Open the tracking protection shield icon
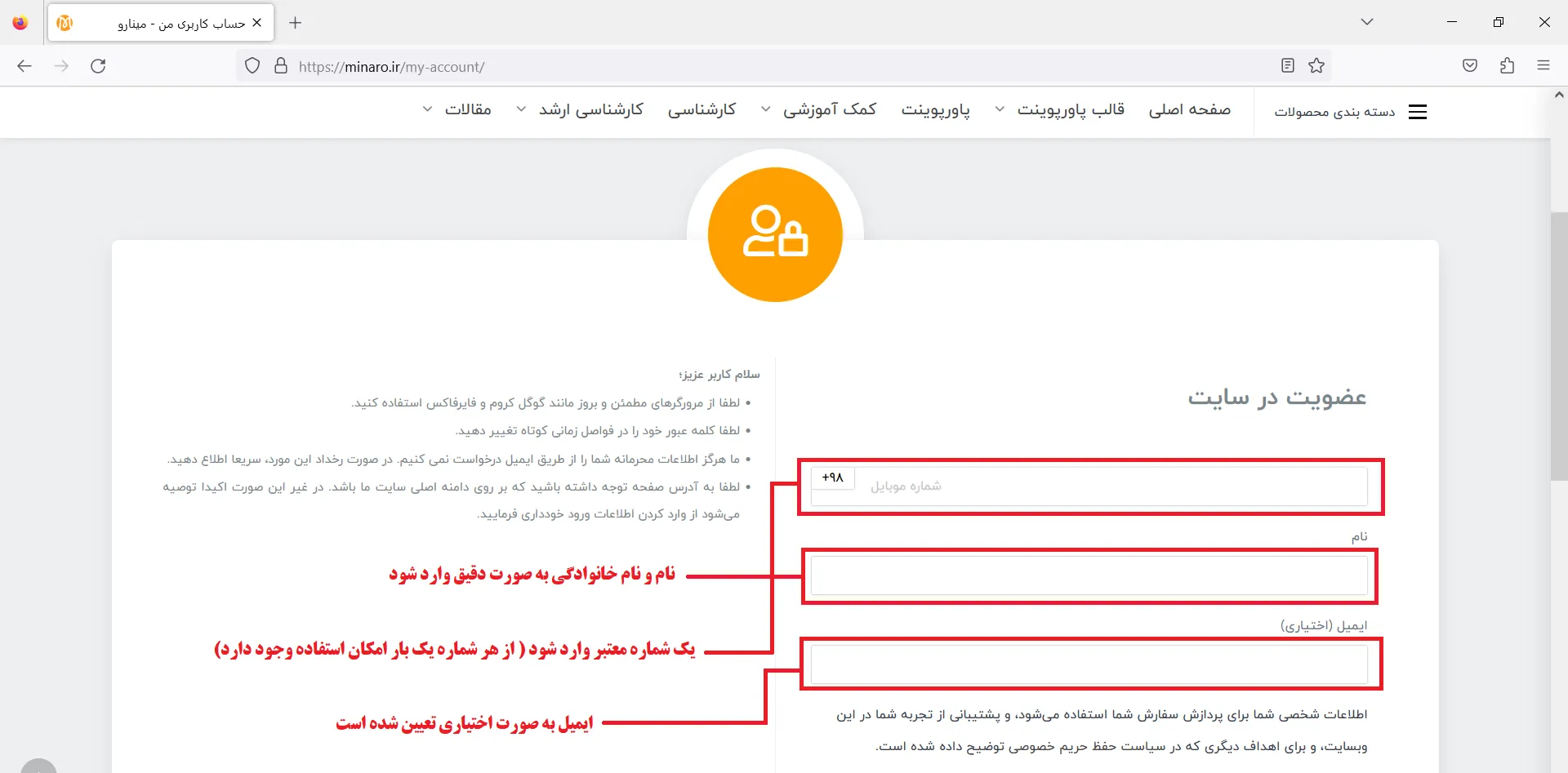 252,66
